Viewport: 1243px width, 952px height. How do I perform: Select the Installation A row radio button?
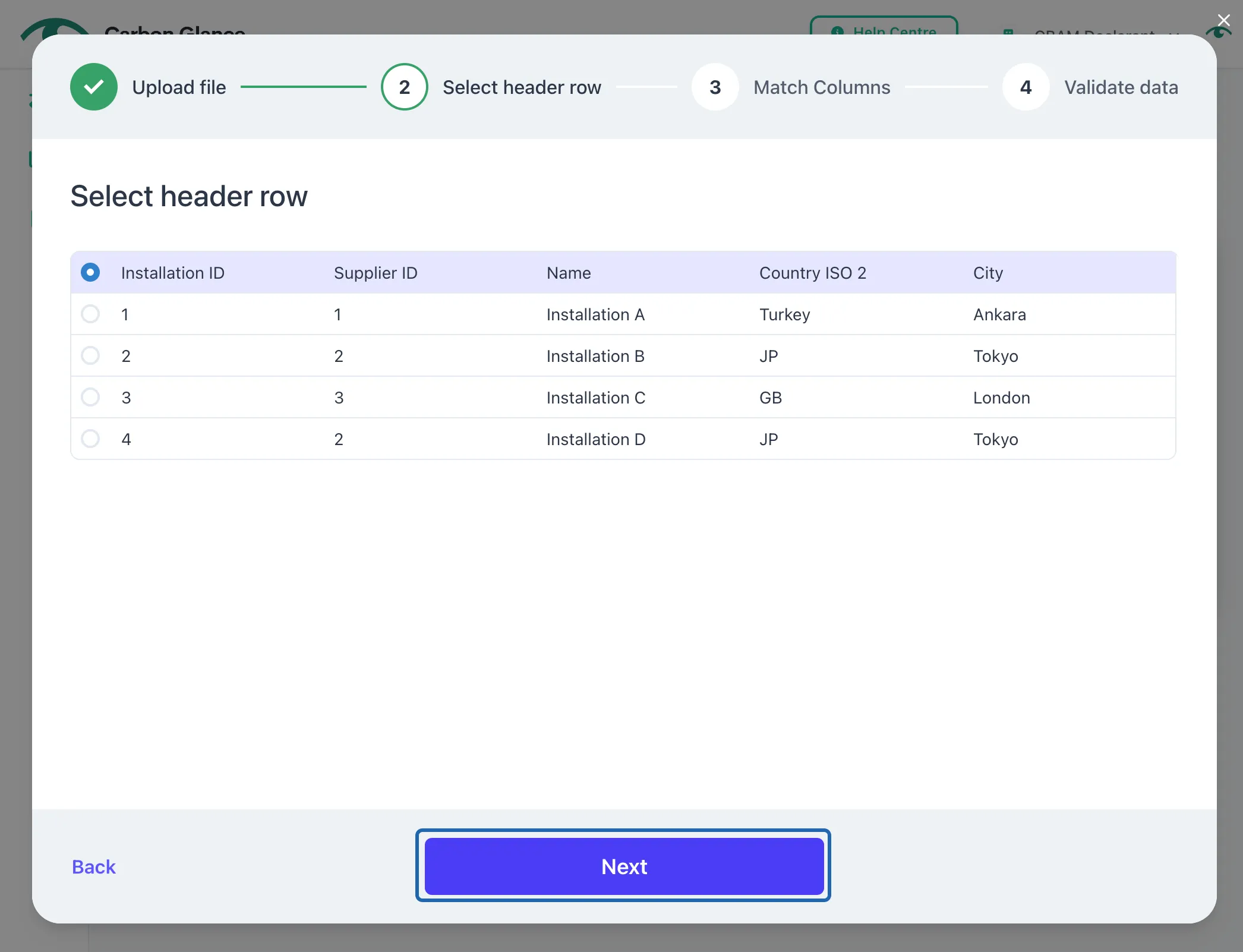[x=90, y=314]
